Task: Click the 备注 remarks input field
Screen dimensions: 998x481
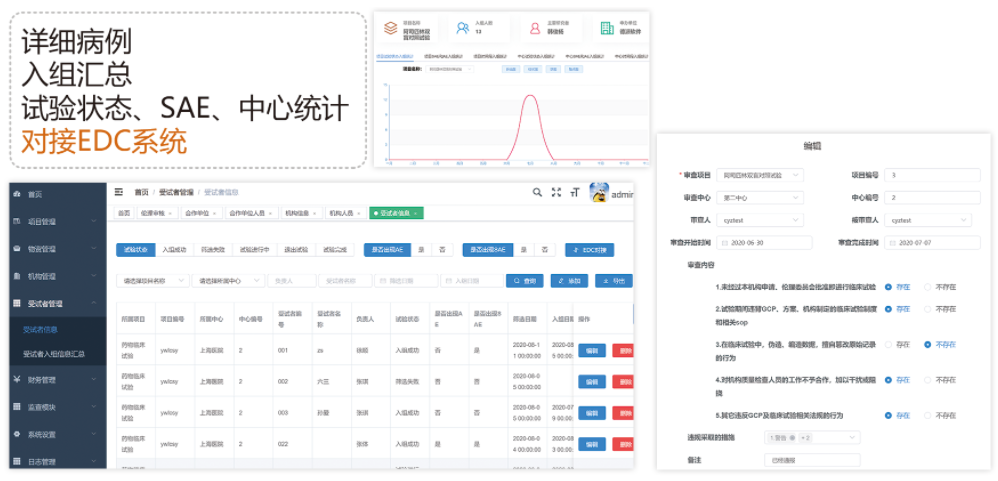Action: coord(812,460)
